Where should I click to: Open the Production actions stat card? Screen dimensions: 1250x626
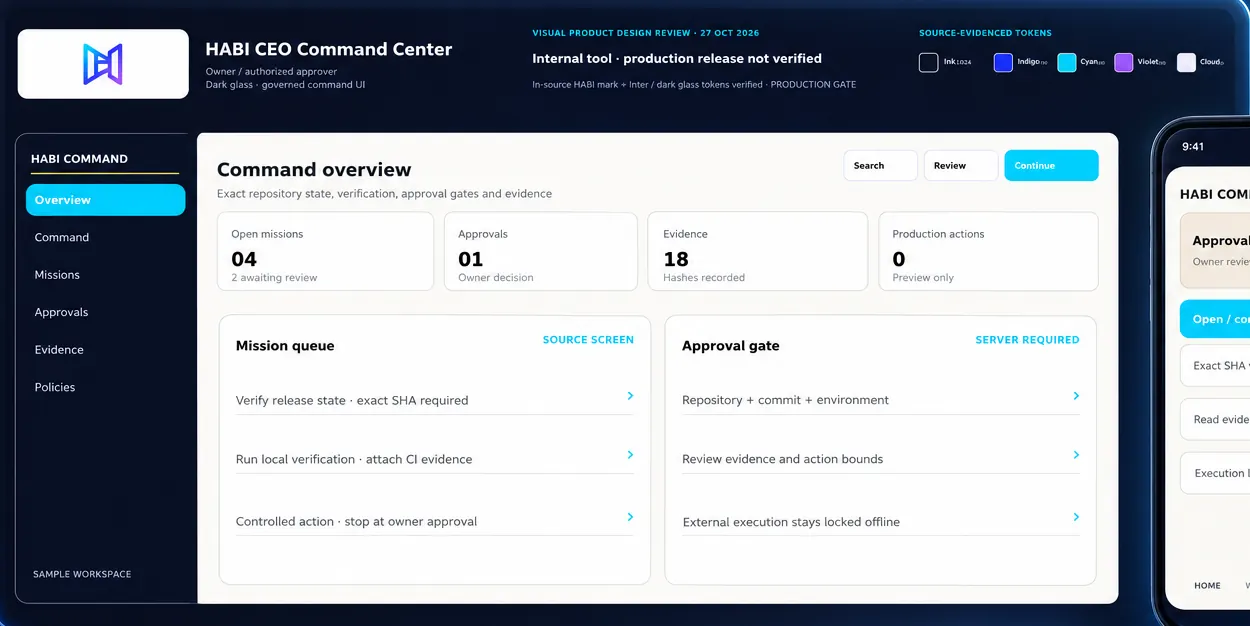coord(988,252)
